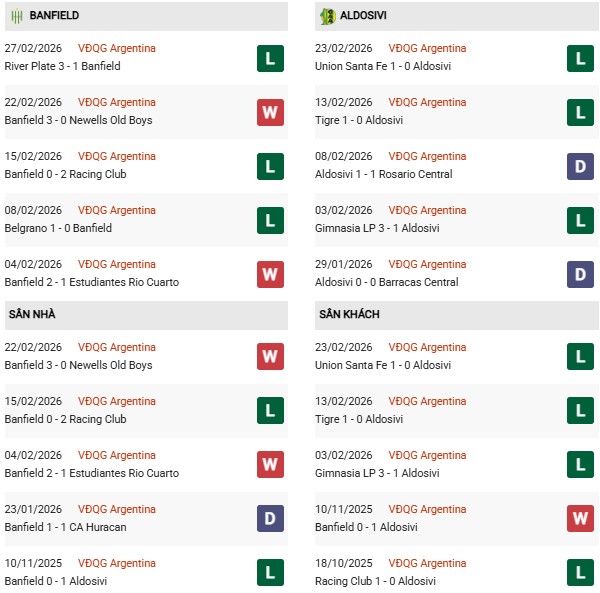Click the loss badge for Racing Club 1-0 Aldosivi
This screenshot has width=600, height=593.
(580, 573)
